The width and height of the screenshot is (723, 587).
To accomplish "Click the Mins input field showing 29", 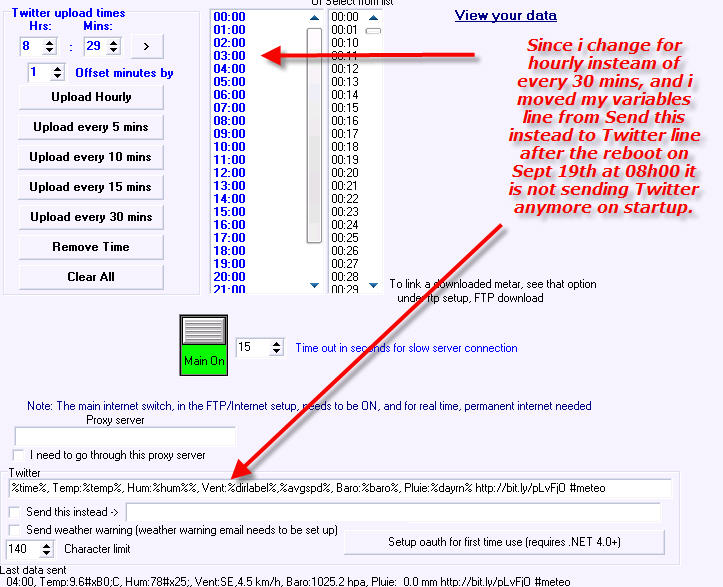I will tap(96, 46).
